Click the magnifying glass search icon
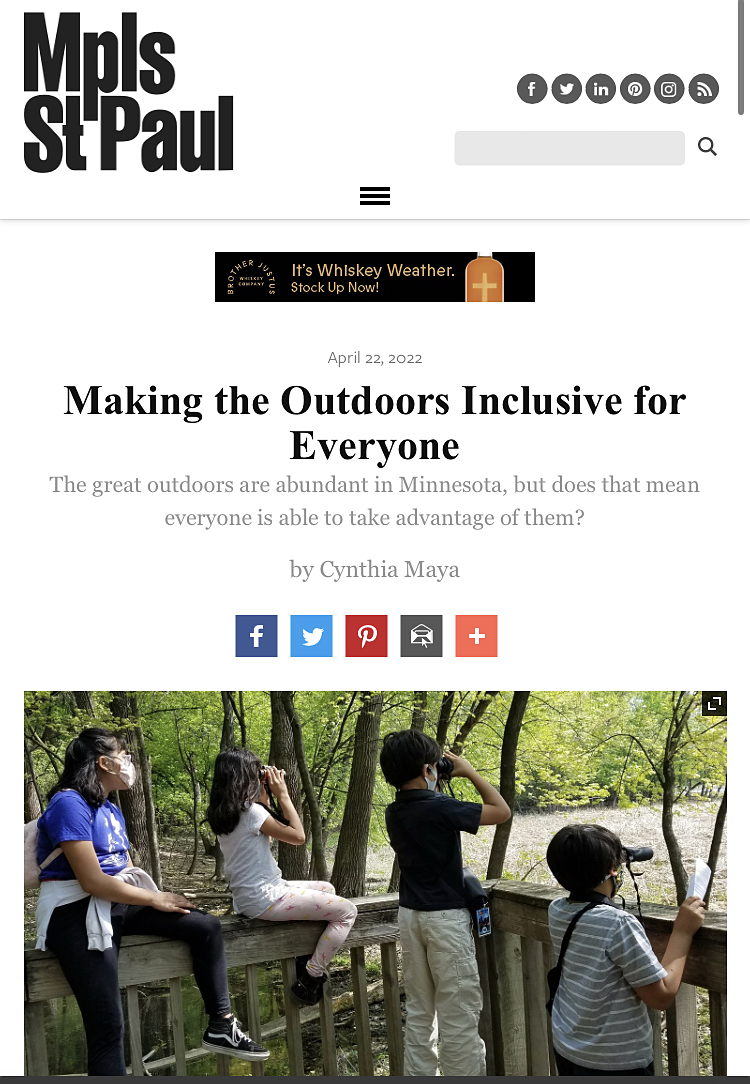The height and width of the screenshot is (1084, 750). tap(707, 147)
